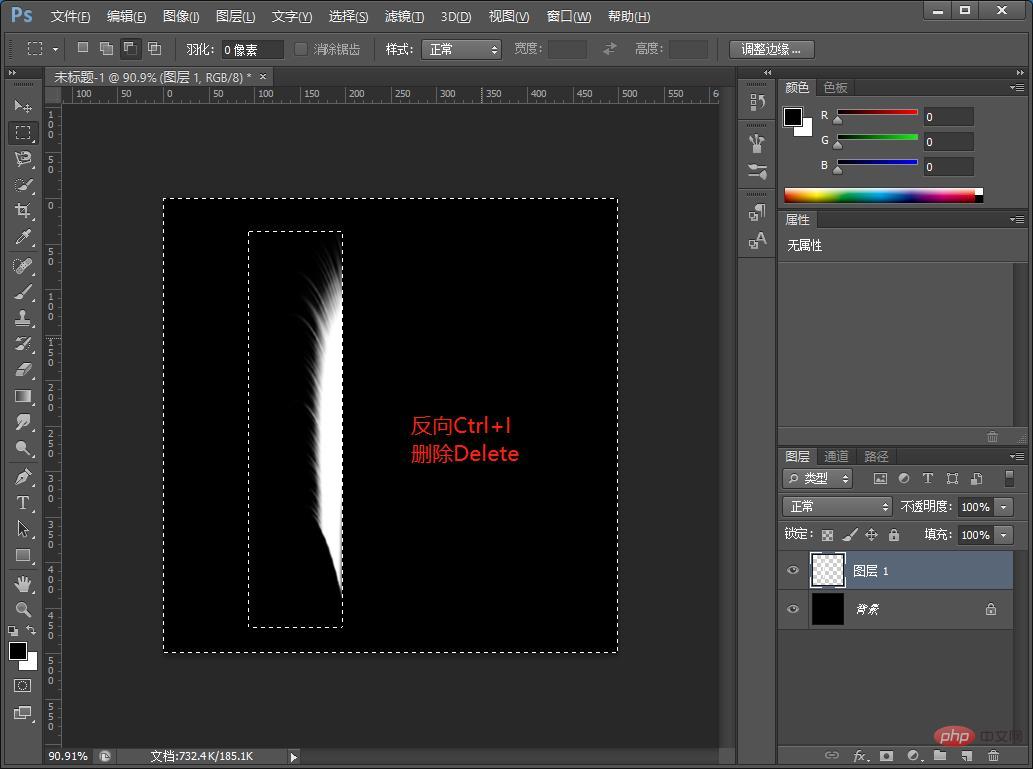
Task: Choose the Eyedropper tool
Action: click(x=23, y=237)
